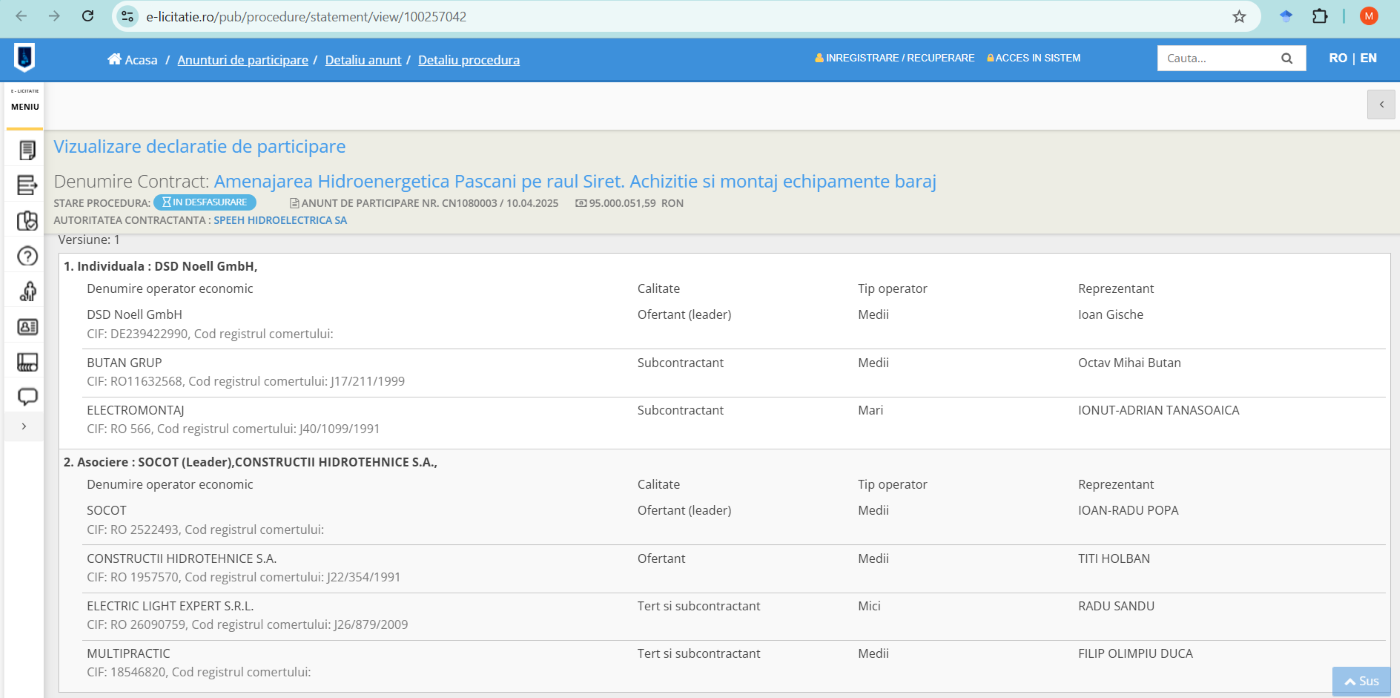Open the sidebar catalog screen icon
Image resolution: width=1400 pixels, height=698 pixels.
[x=27, y=361]
